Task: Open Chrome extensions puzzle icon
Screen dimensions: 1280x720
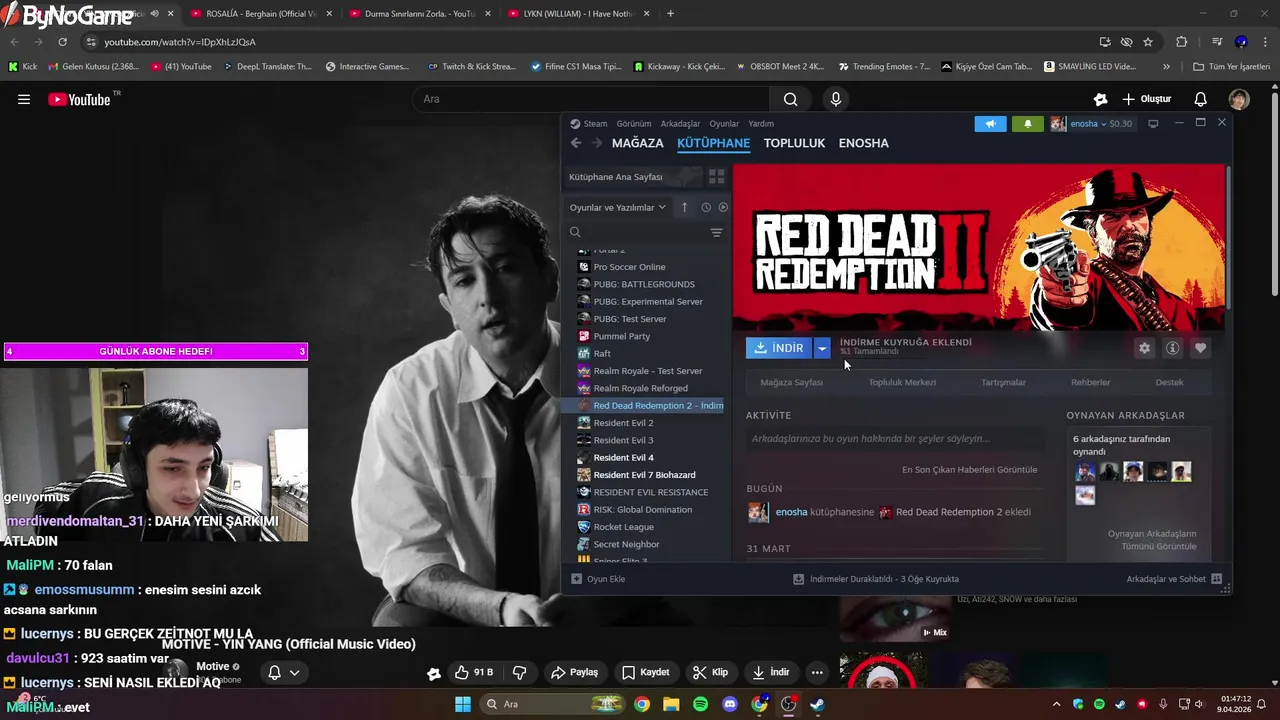Action: [x=1181, y=42]
